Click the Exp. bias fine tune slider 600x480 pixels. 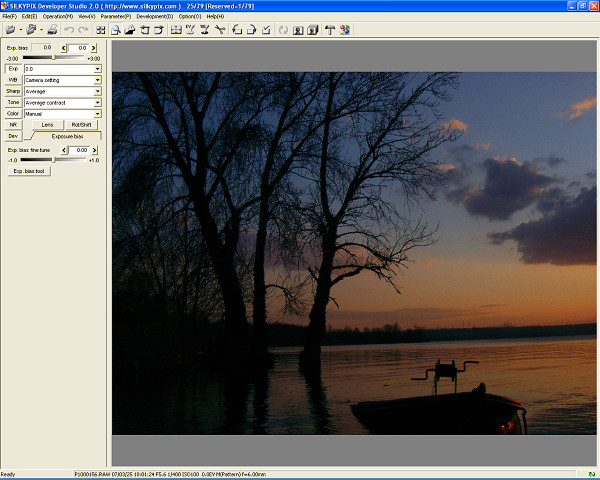(x=54, y=159)
